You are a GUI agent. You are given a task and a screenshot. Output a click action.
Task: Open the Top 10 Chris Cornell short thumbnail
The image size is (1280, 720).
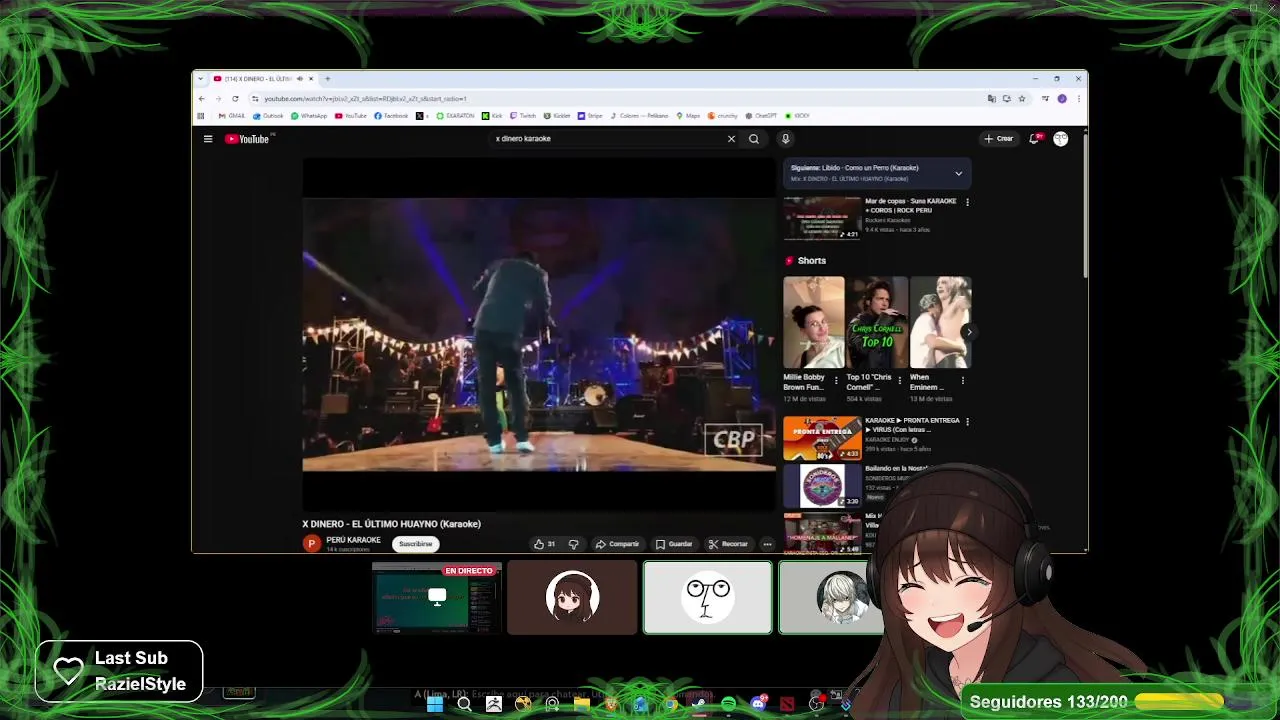coord(877,322)
